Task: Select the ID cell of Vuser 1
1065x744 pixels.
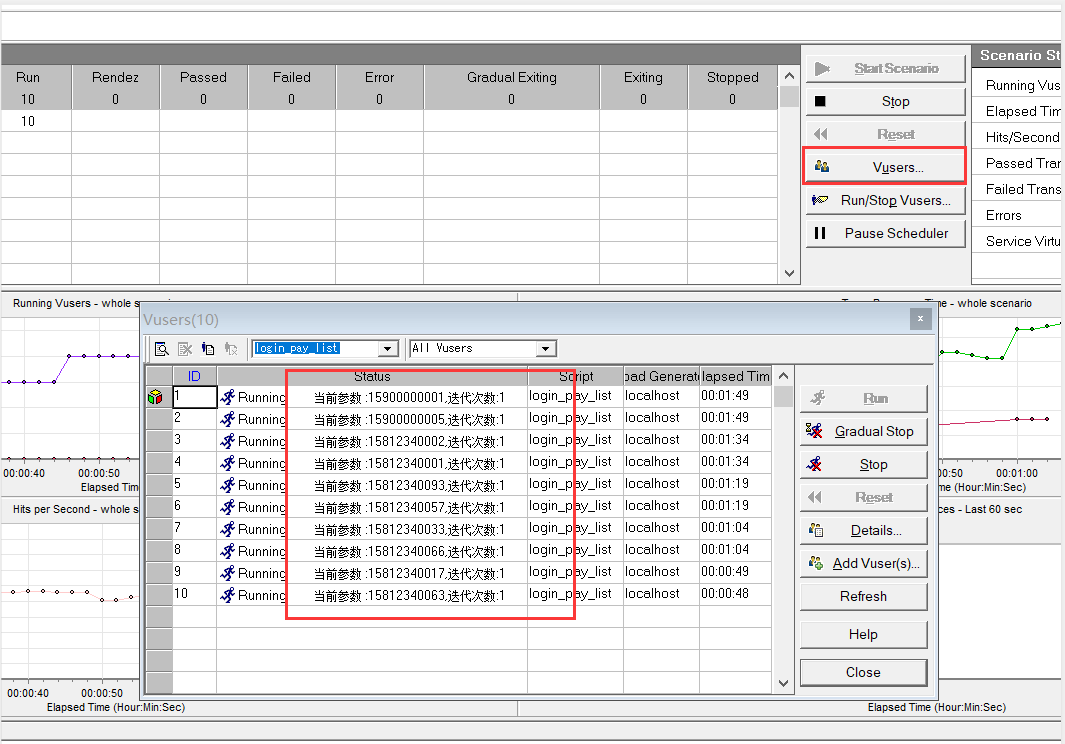Action: [194, 397]
